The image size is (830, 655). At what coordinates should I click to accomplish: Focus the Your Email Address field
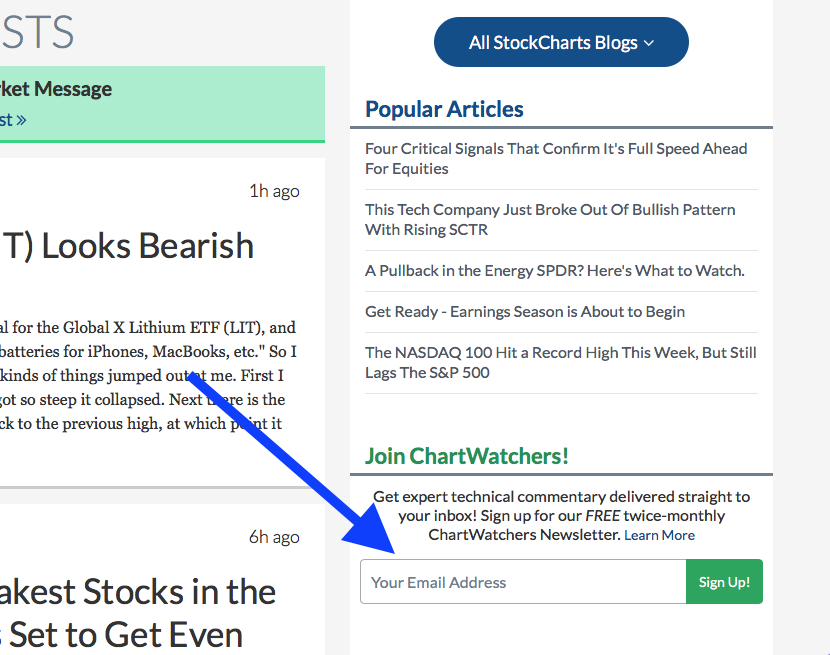[x=522, y=582]
